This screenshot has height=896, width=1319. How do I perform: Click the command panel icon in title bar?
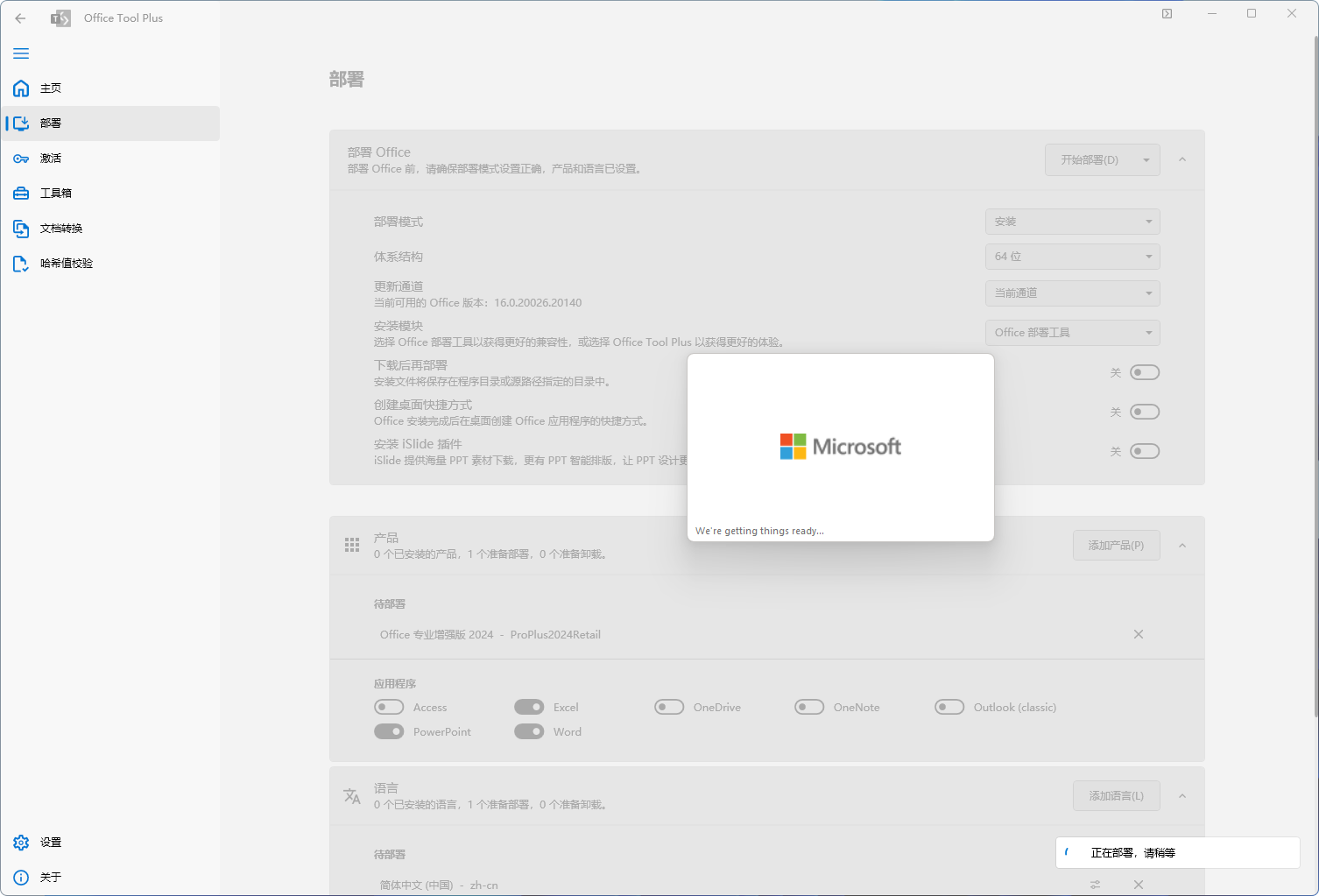click(x=1167, y=13)
